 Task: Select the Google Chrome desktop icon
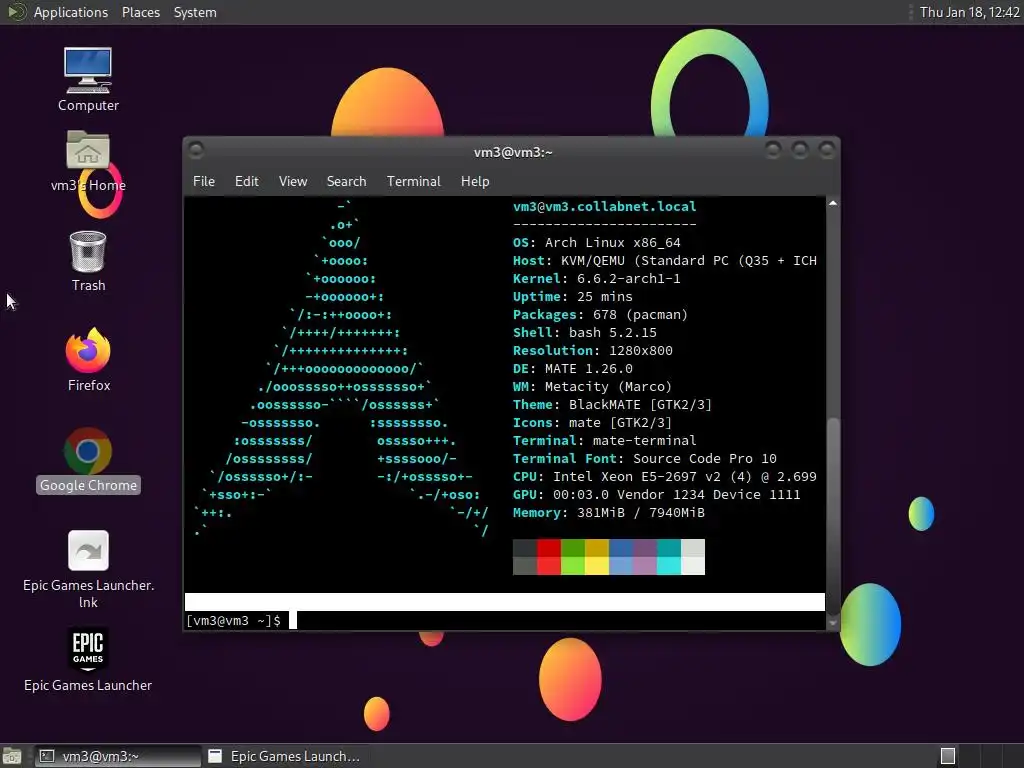pos(88,460)
